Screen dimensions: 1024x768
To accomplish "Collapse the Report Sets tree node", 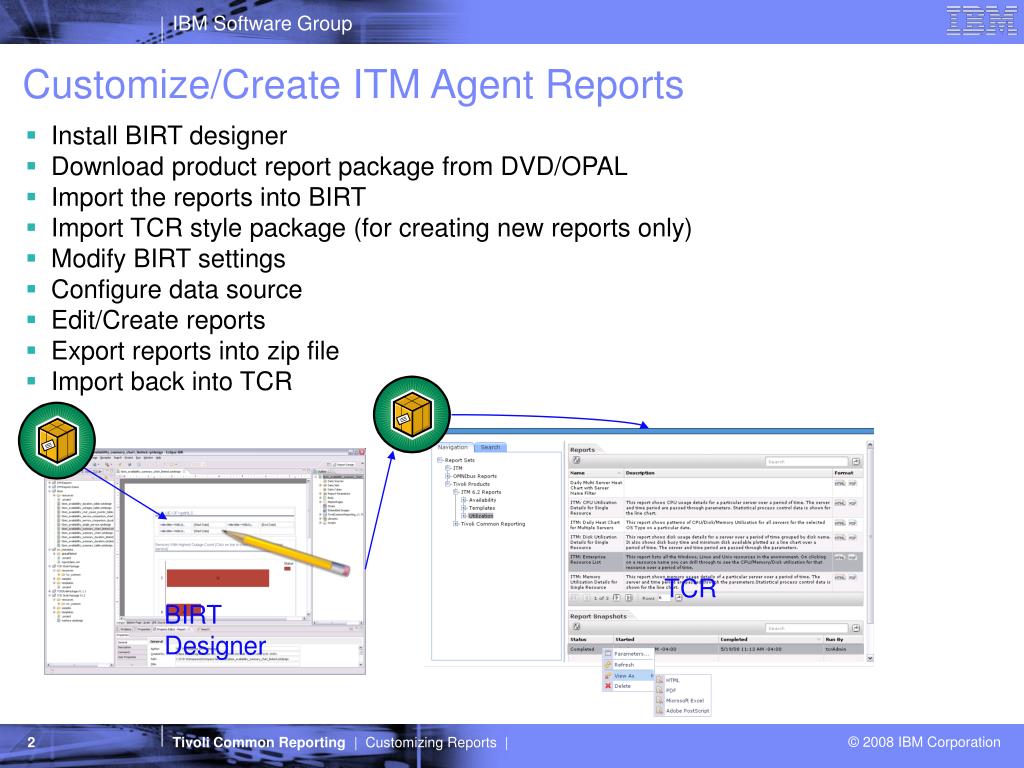I will coord(440,460).
